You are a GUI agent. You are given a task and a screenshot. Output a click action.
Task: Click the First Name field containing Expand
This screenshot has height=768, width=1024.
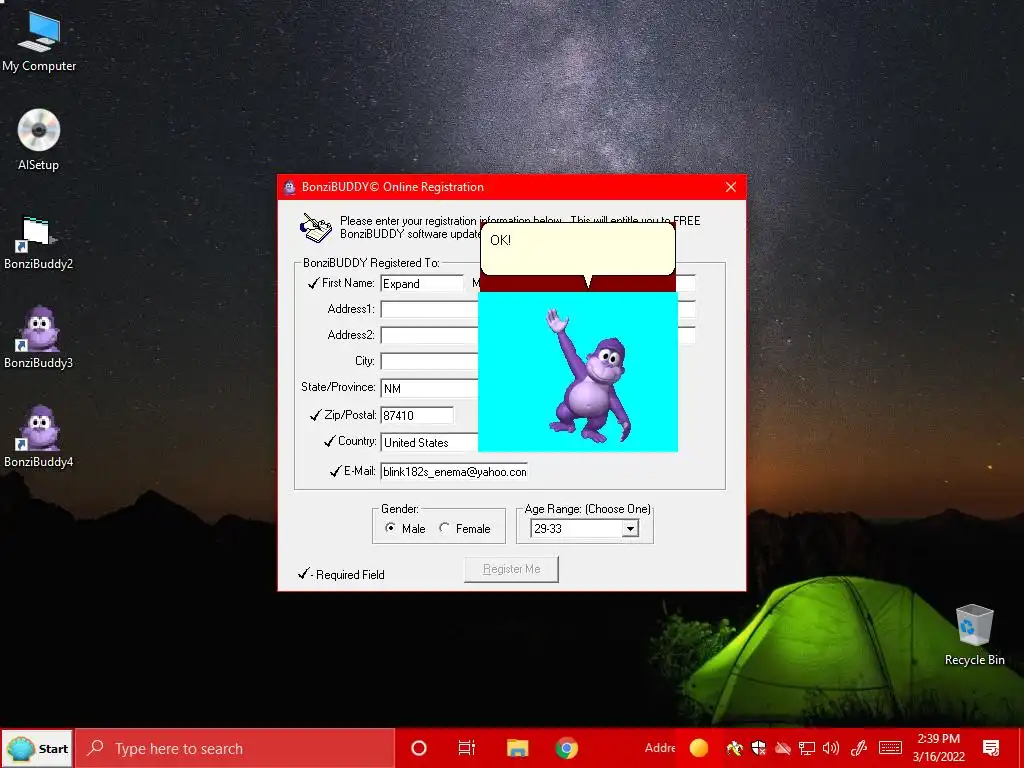pyautogui.click(x=422, y=283)
